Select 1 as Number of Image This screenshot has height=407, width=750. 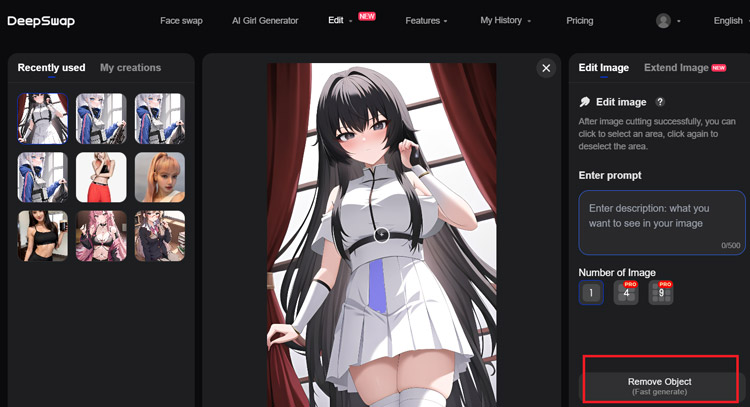click(x=591, y=292)
